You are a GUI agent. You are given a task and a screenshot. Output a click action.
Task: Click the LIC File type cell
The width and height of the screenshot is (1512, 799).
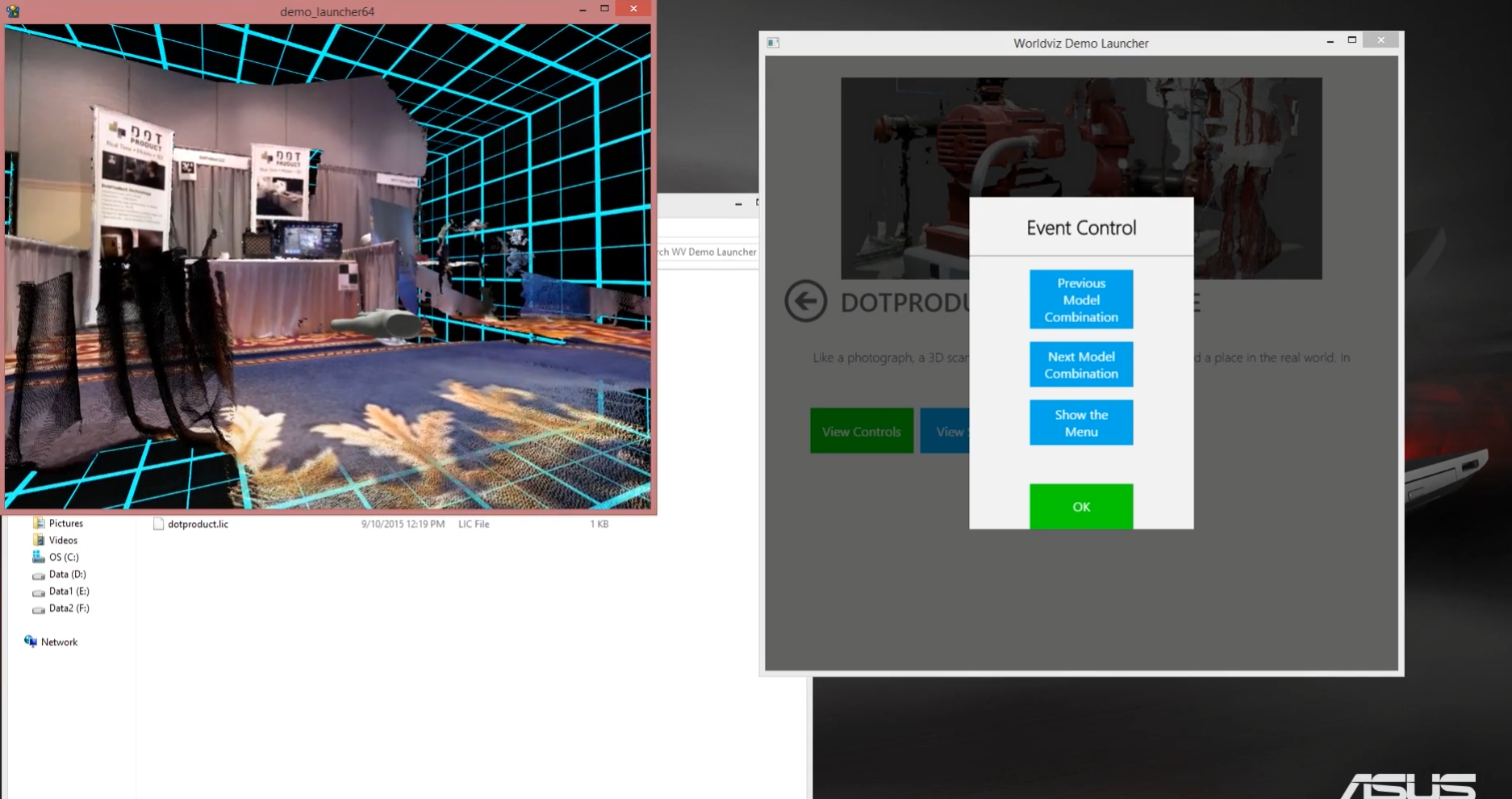474,524
